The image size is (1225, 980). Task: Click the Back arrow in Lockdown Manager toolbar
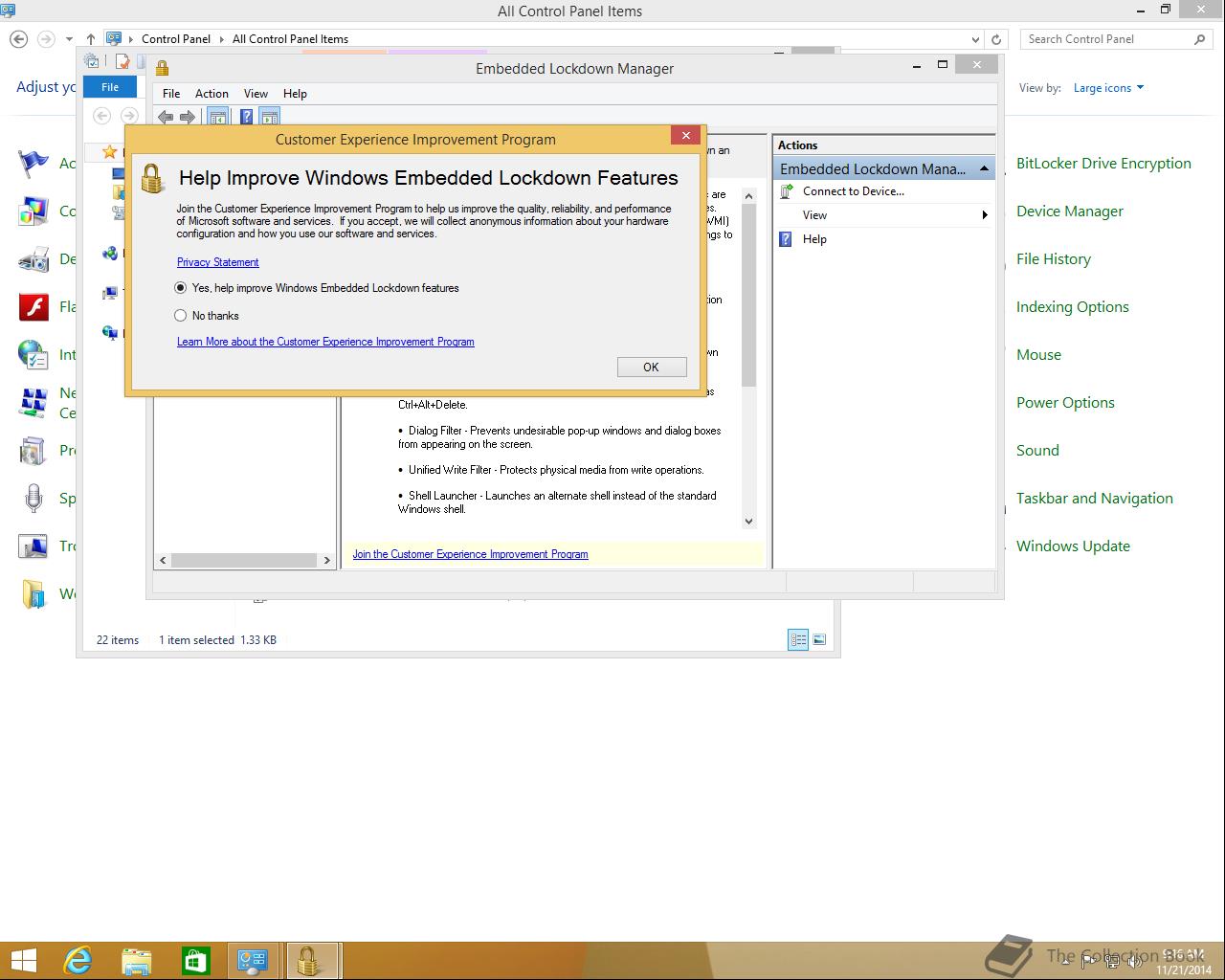166,117
